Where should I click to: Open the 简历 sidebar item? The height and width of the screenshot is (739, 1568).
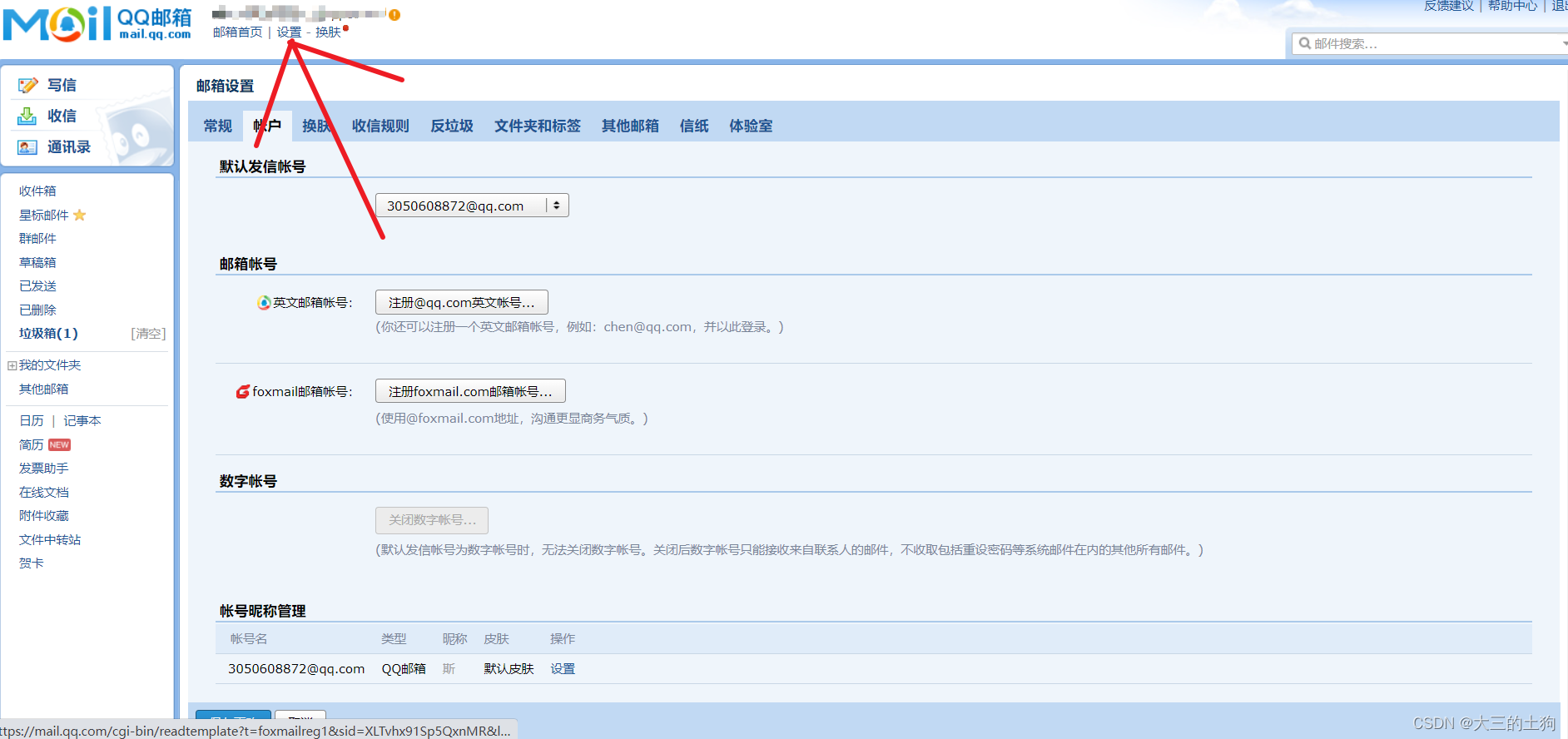[x=32, y=444]
